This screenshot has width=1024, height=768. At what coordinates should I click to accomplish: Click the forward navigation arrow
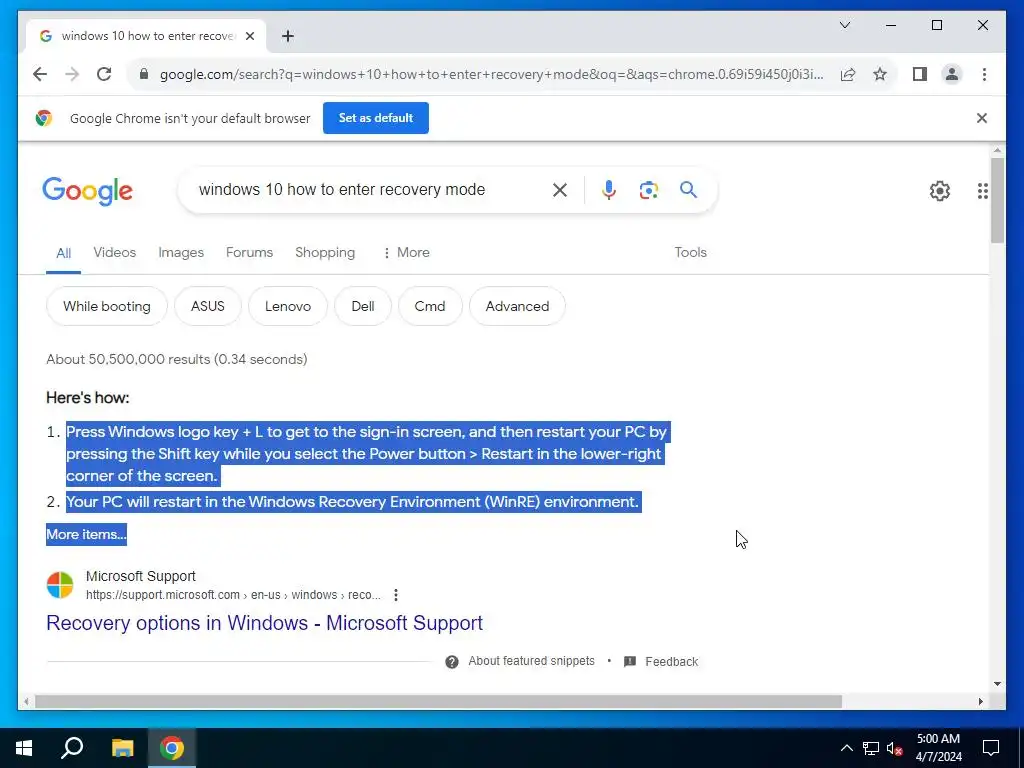(72, 74)
